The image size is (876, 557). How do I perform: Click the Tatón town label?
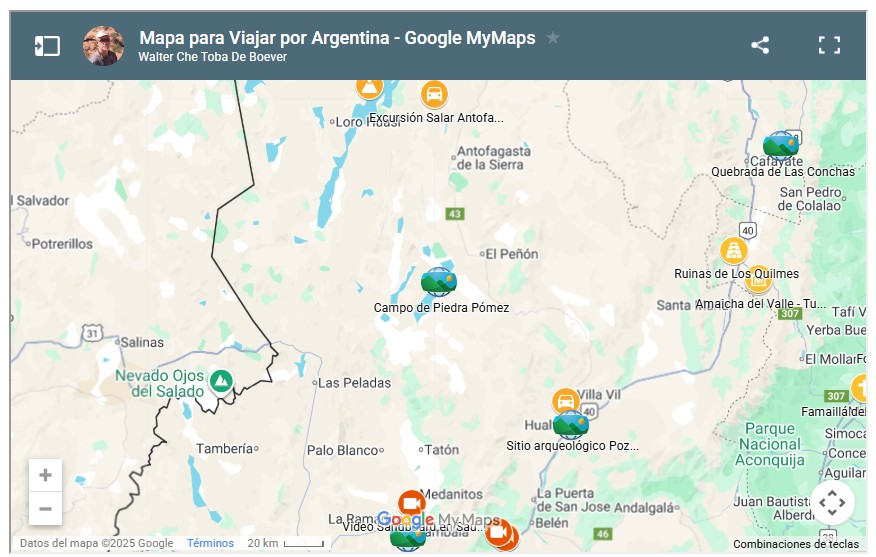442,450
